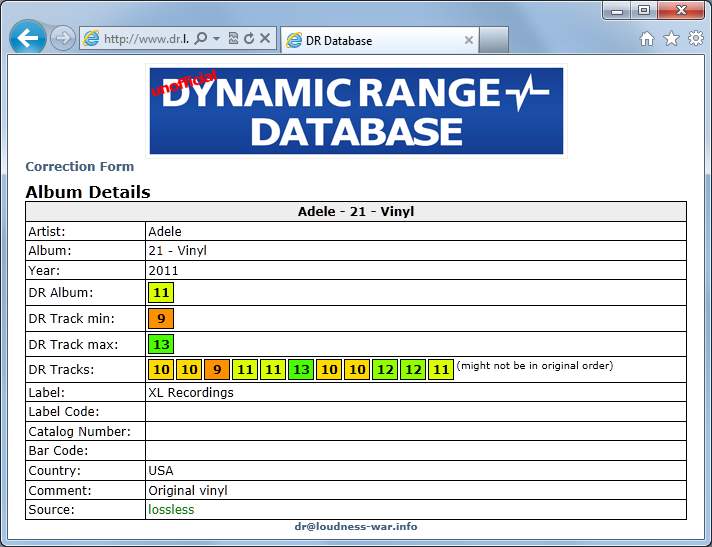Click the orange 9 box in DR Tracks row
This screenshot has height=547, width=712.
(x=217, y=370)
